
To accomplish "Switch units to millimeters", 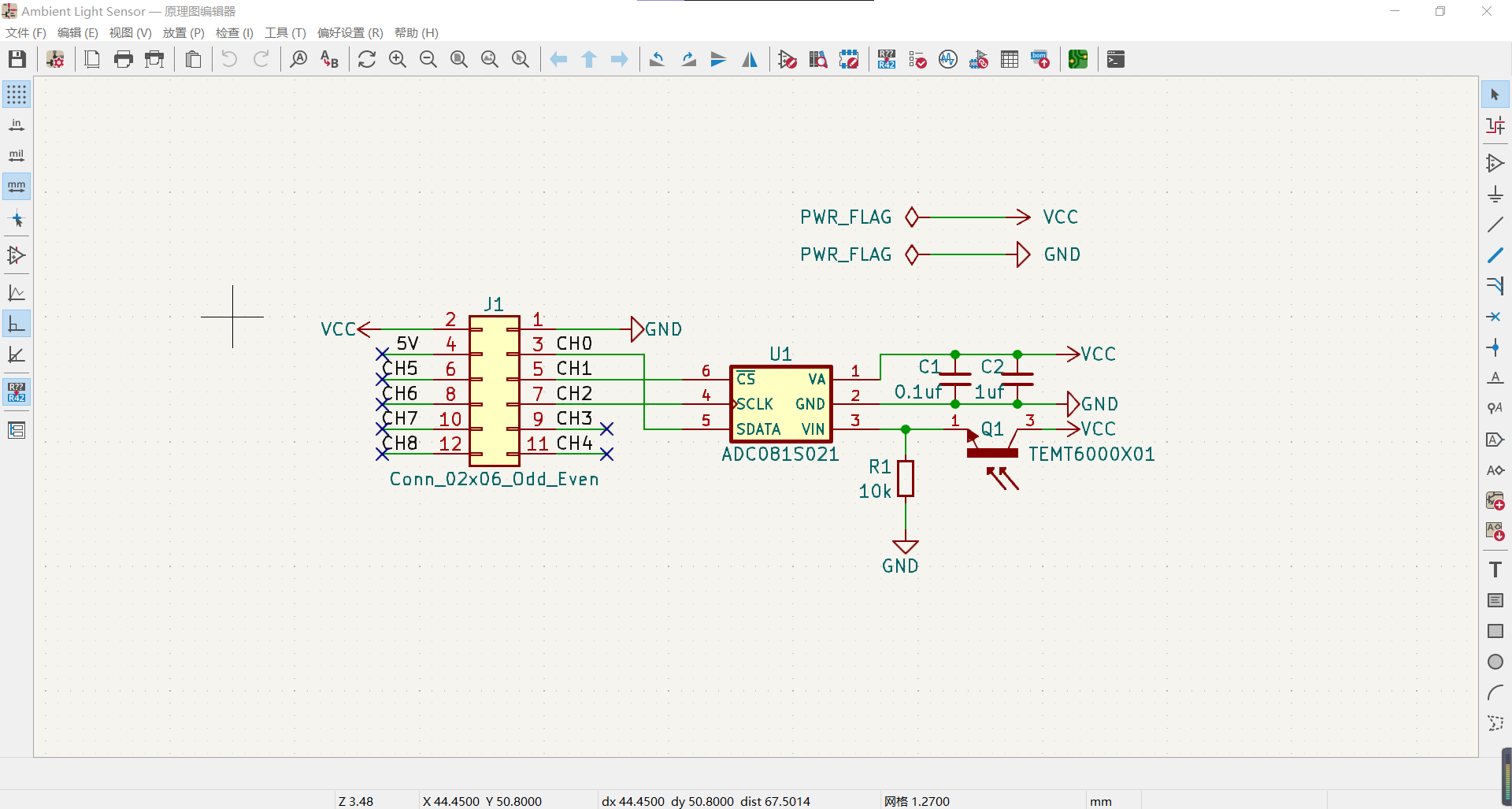I will click(x=17, y=187).
